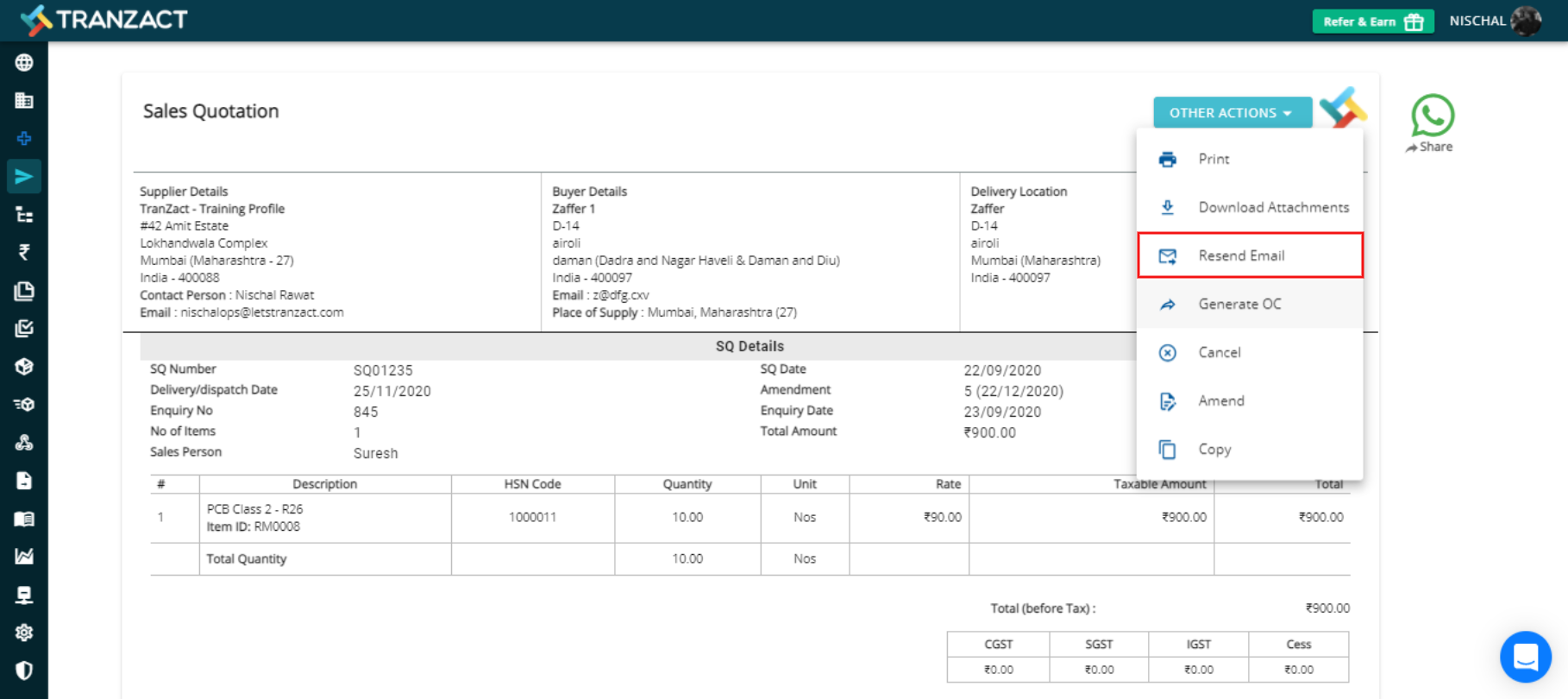Screen dimensions: 1568x699
Task: Click the Item ID: RM0008 text
Action: [x=254, y=526]
